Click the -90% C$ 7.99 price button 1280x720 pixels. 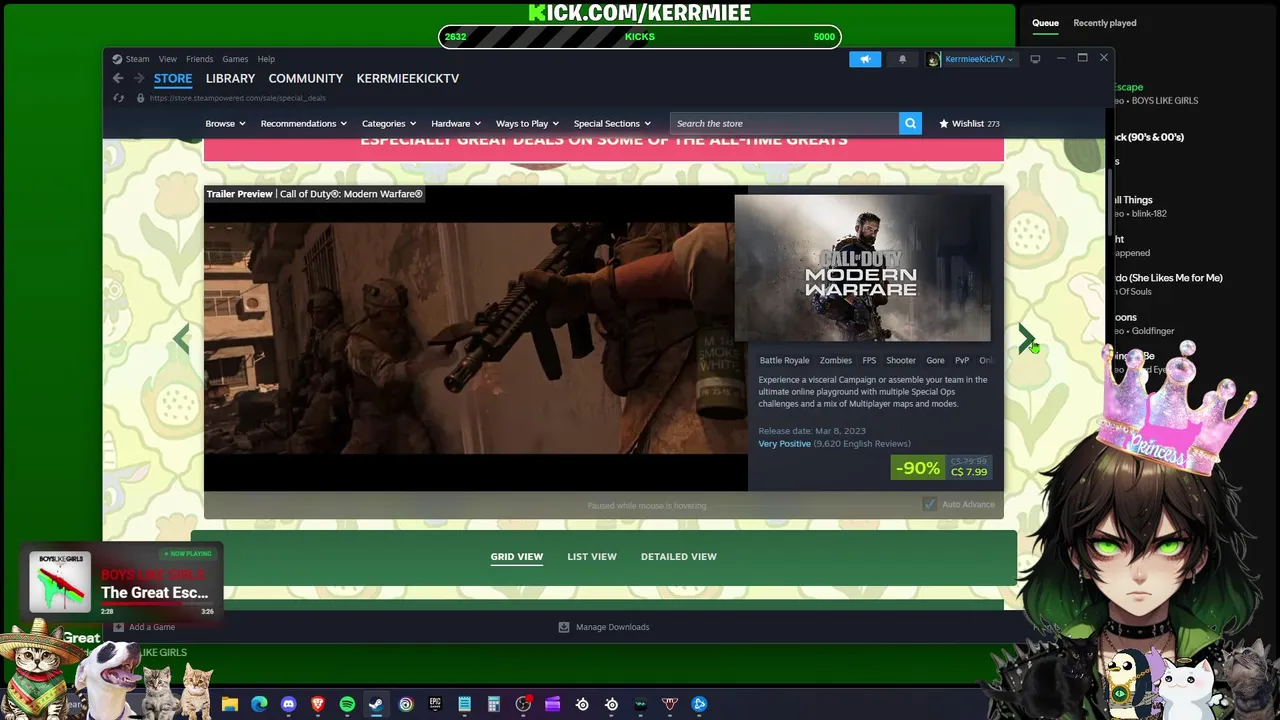942,467
